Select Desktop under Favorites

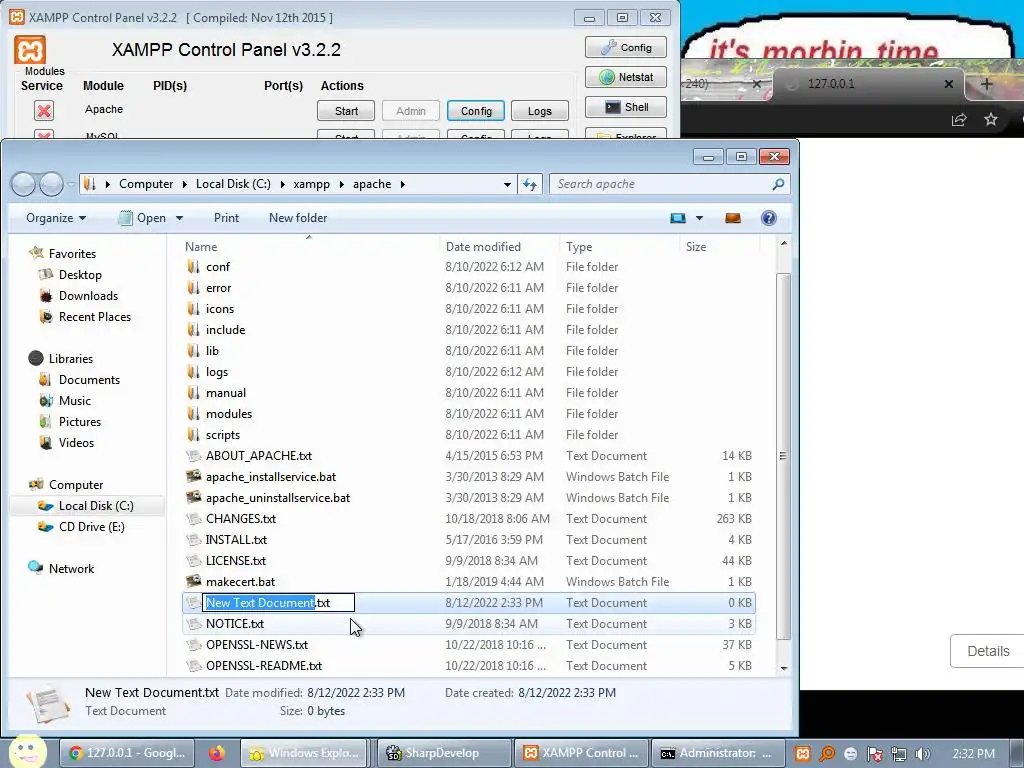click(80, 275)
